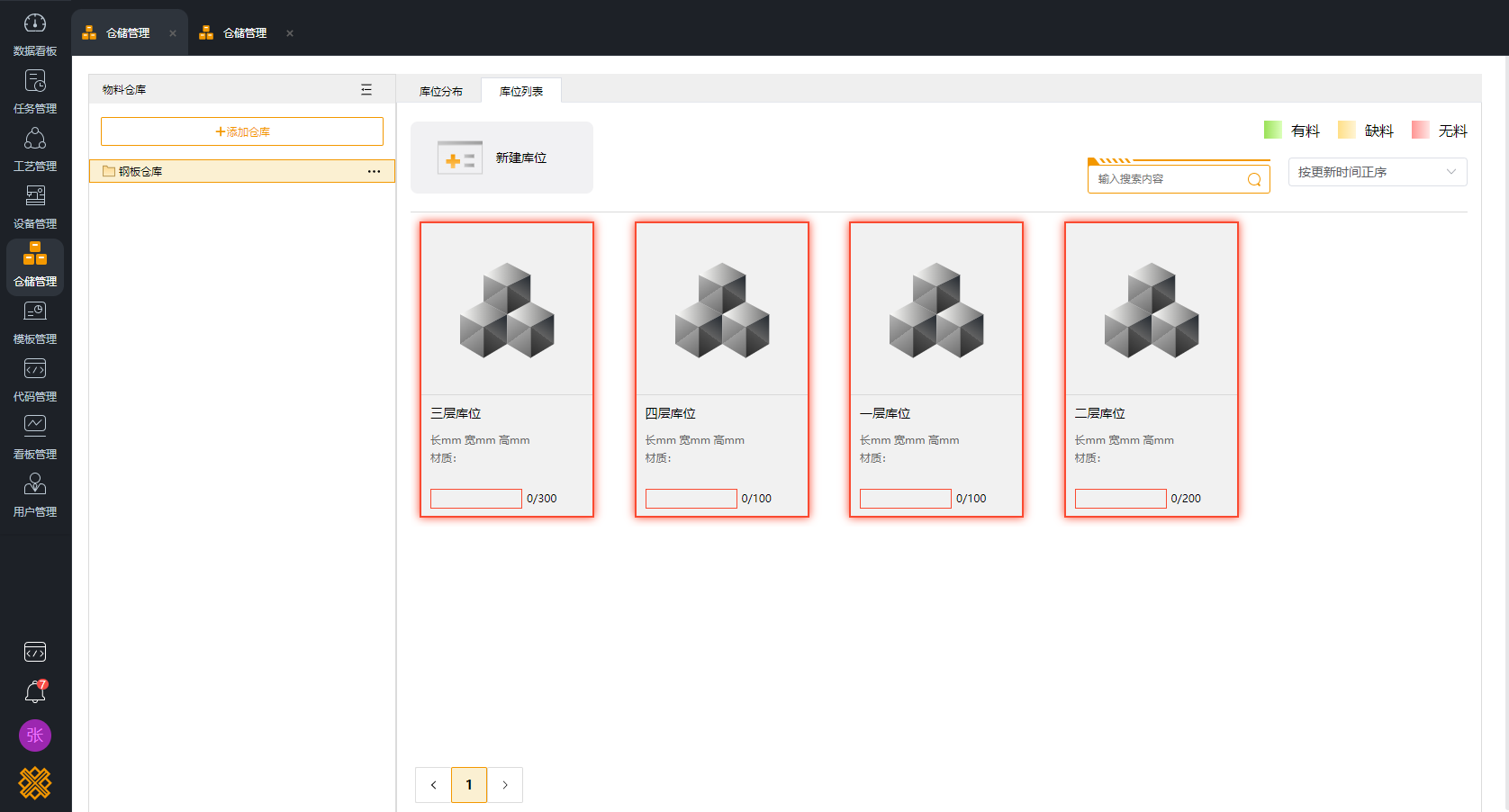The height and width of the screenshot is (812, 1509).
Task: Open the 钢板仓库 more options menu
Action: 374,171
